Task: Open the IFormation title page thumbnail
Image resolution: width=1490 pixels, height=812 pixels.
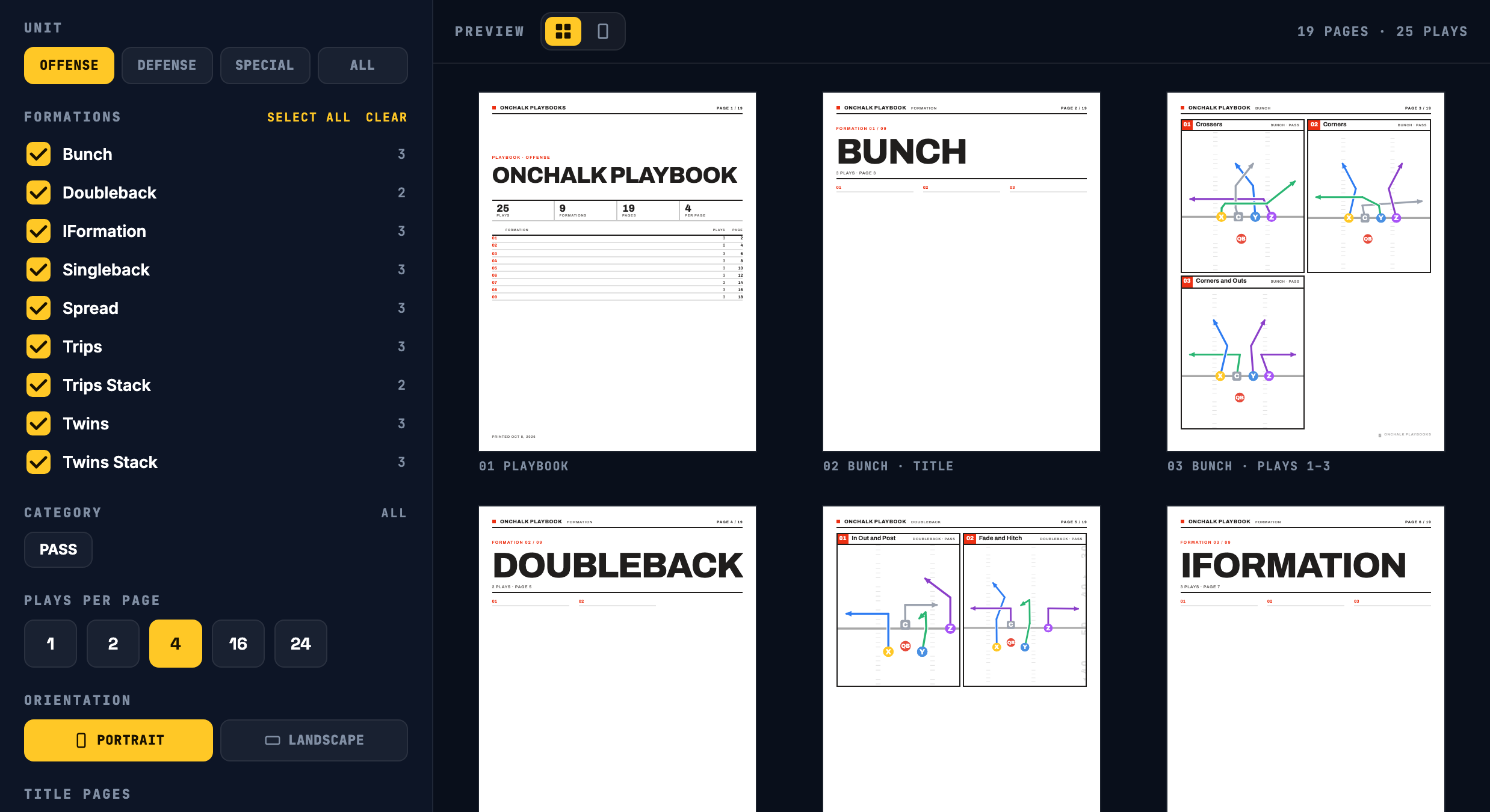Action: [1306, 659]
